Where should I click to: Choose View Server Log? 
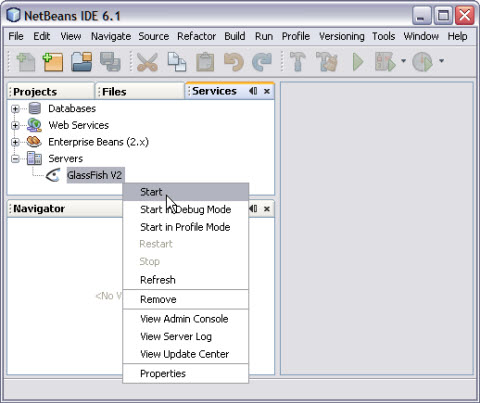pyautogui.click(x=186, y=337)
